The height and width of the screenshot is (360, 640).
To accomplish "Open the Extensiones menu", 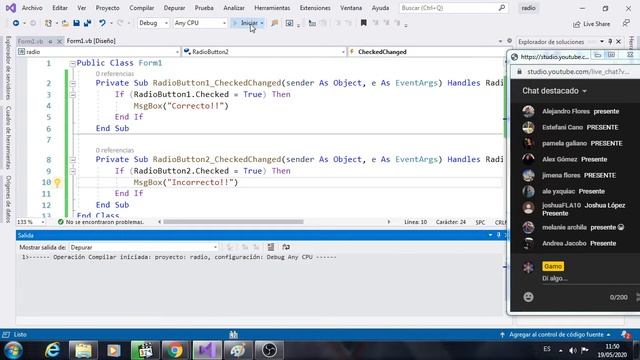I will (315, 8).
